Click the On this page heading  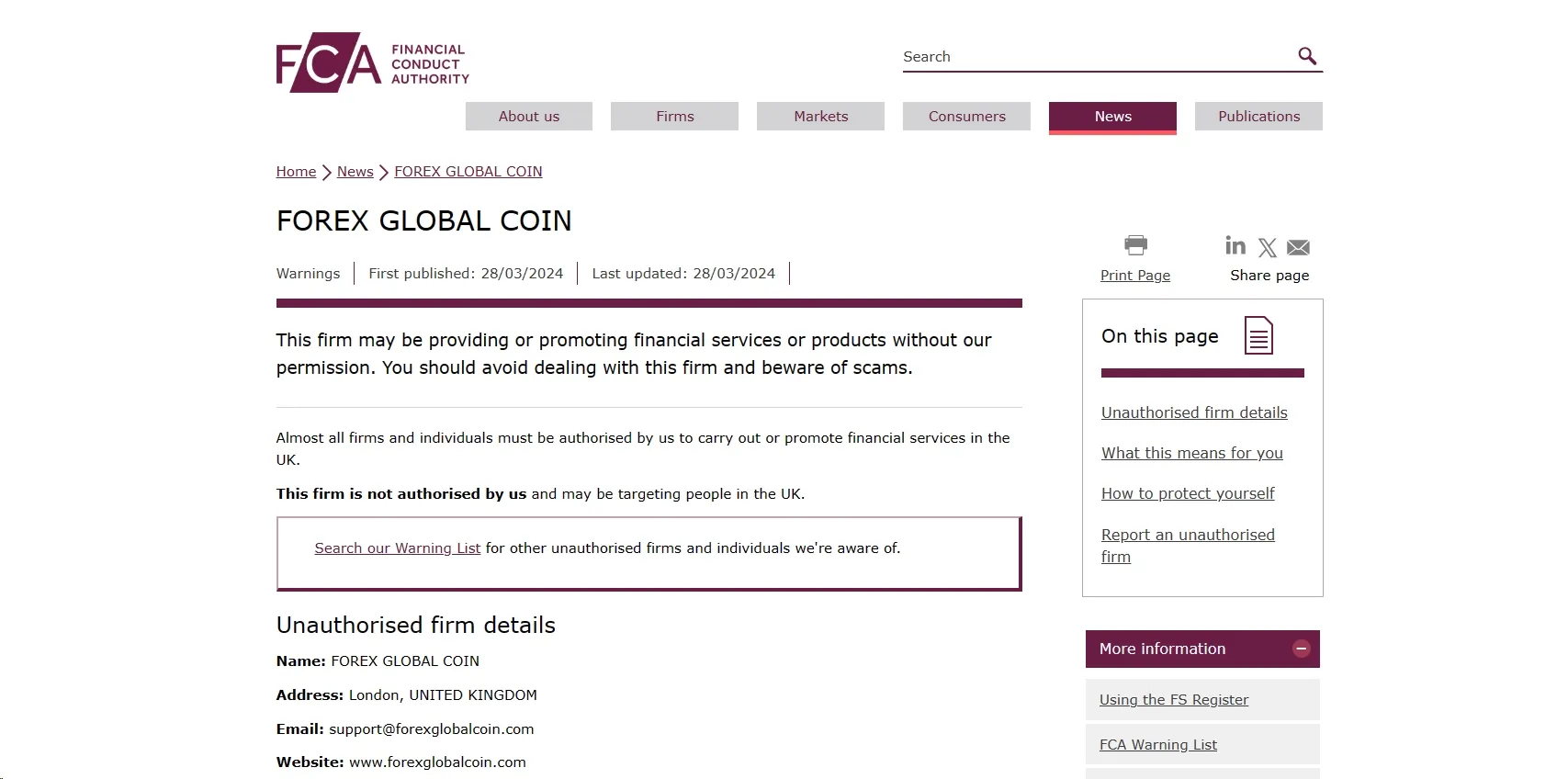pos(1160,336)
